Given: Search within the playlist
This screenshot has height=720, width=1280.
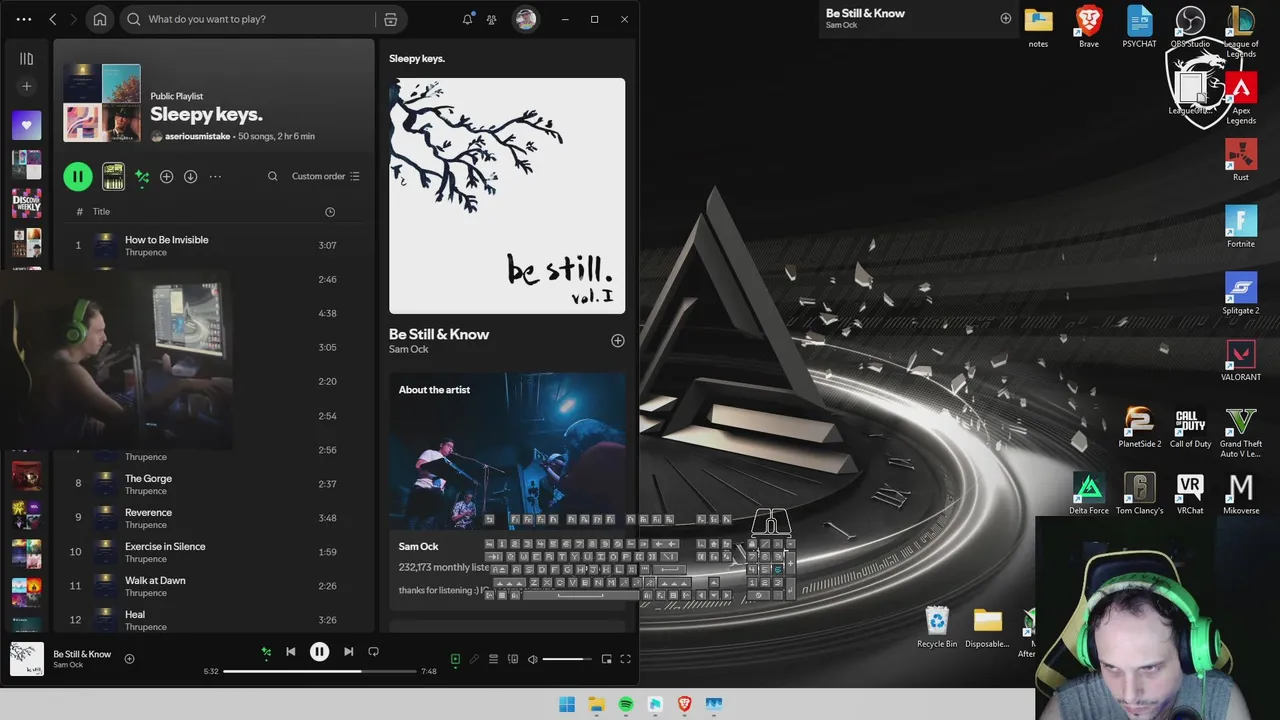Looking at the screenshot, I should tap(272, 177).
